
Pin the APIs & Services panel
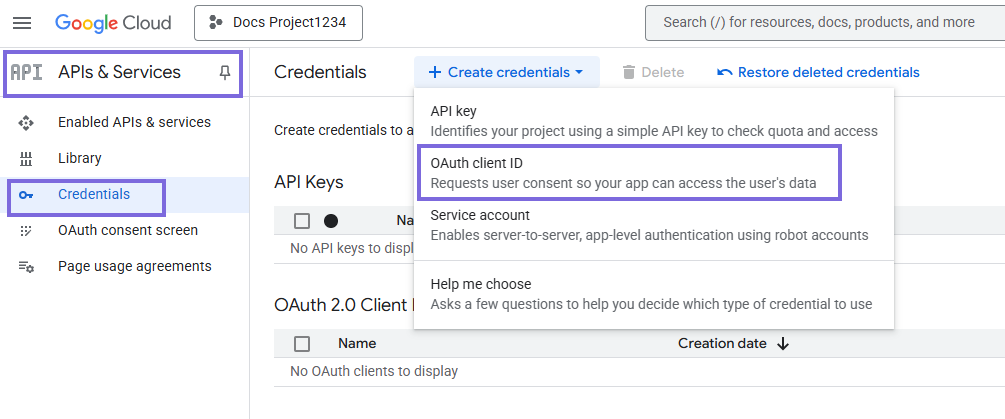click(224, 72)
